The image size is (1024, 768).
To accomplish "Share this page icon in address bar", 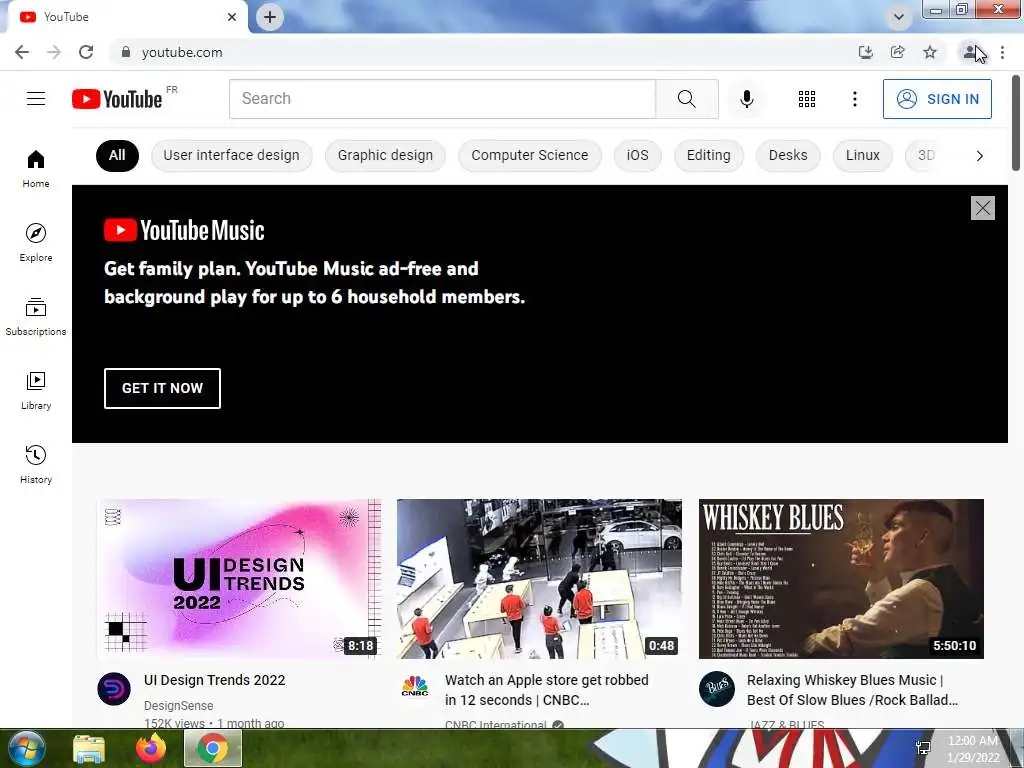I will click(x=897, y=52).
